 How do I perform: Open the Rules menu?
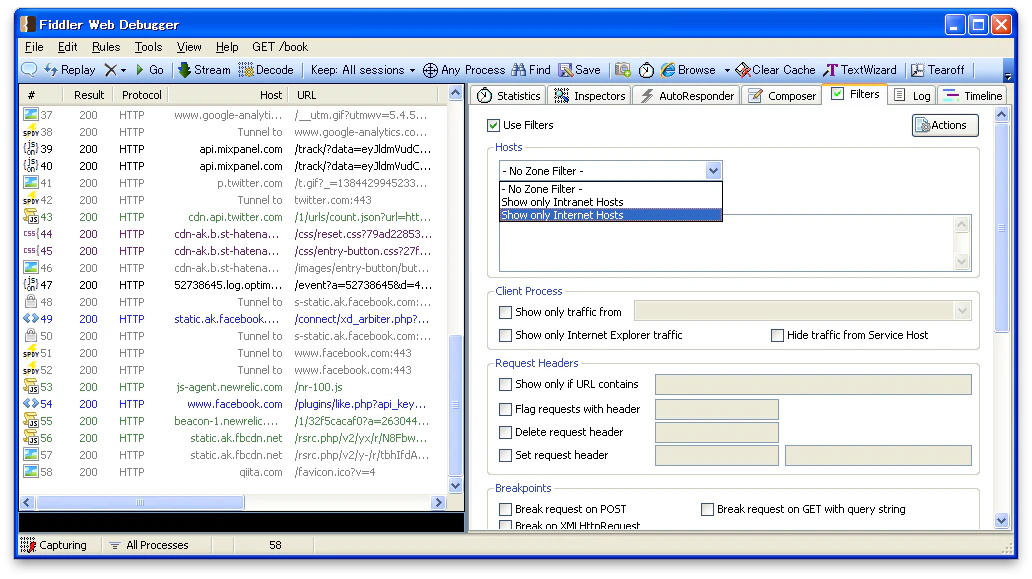pos(106,47)
